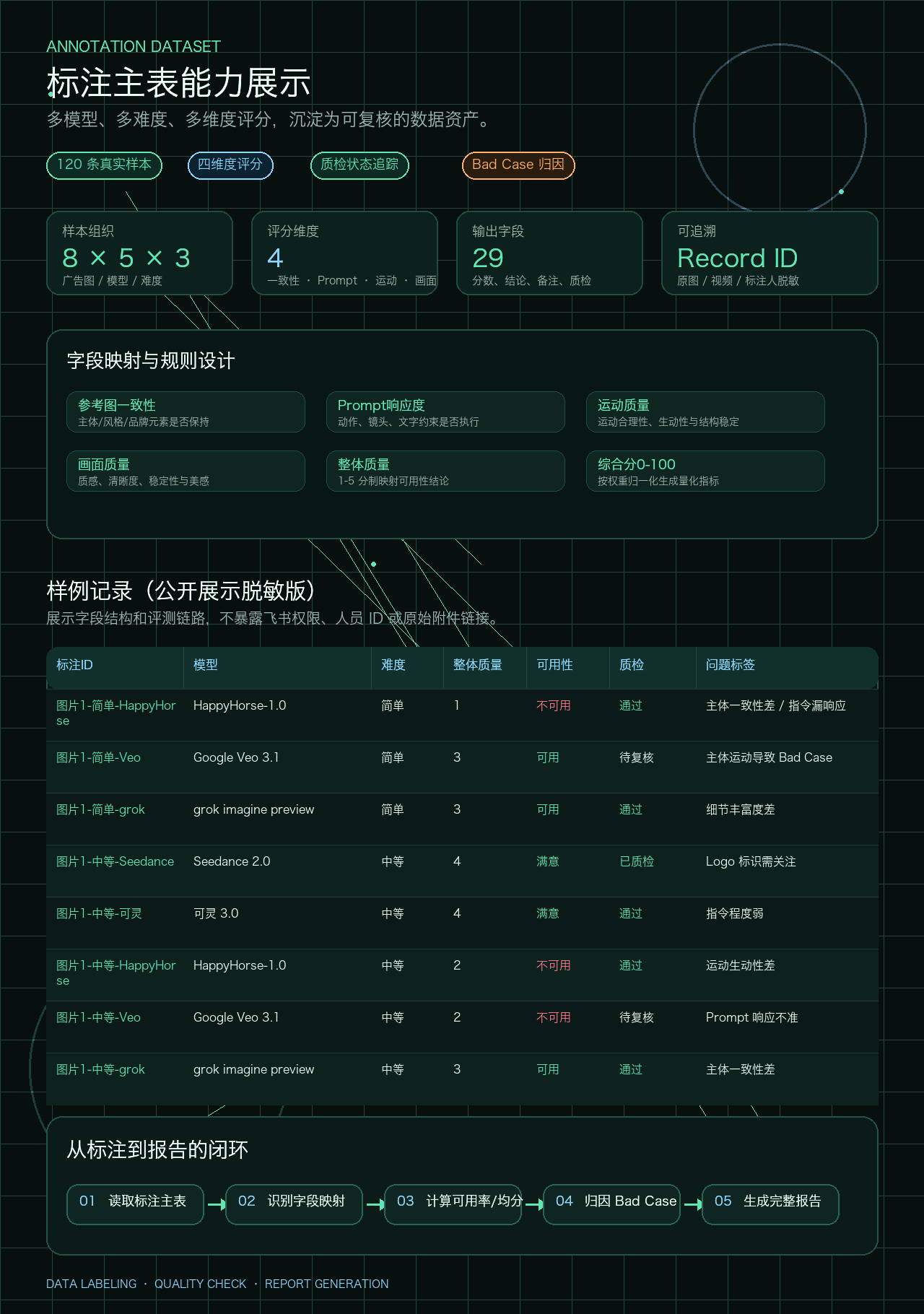Click the 字段映射与规则设计 section heading

click(151, 361)
